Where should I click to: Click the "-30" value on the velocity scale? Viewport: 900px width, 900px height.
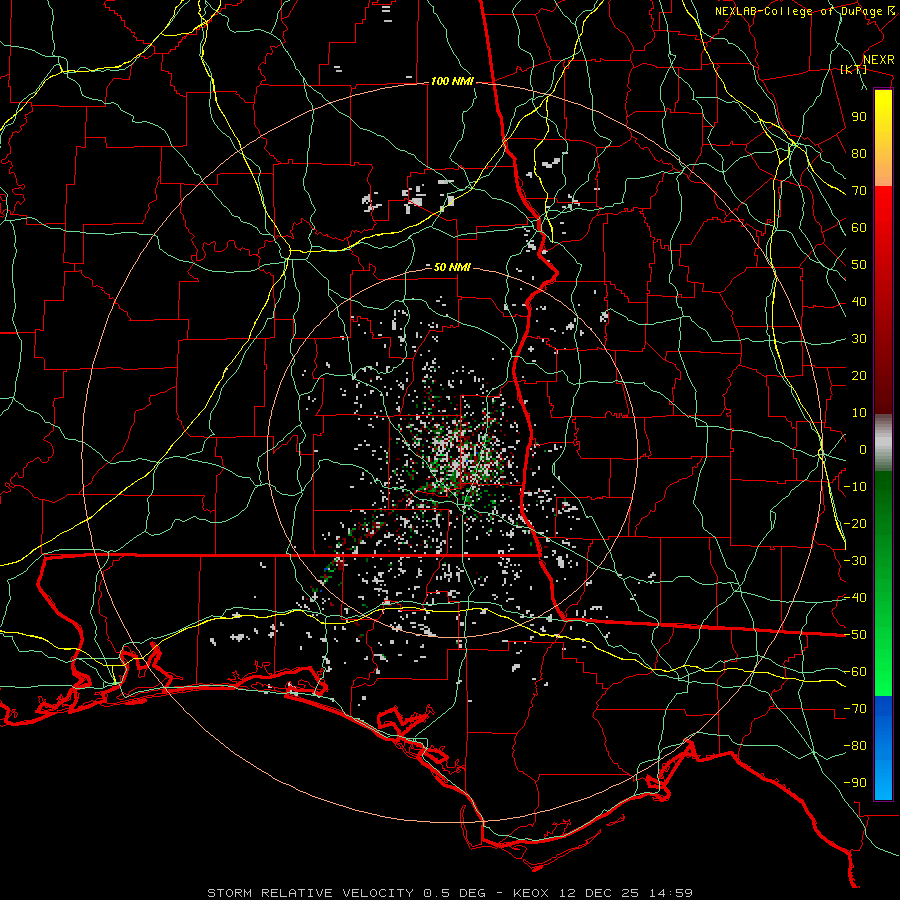click(856, 561)
